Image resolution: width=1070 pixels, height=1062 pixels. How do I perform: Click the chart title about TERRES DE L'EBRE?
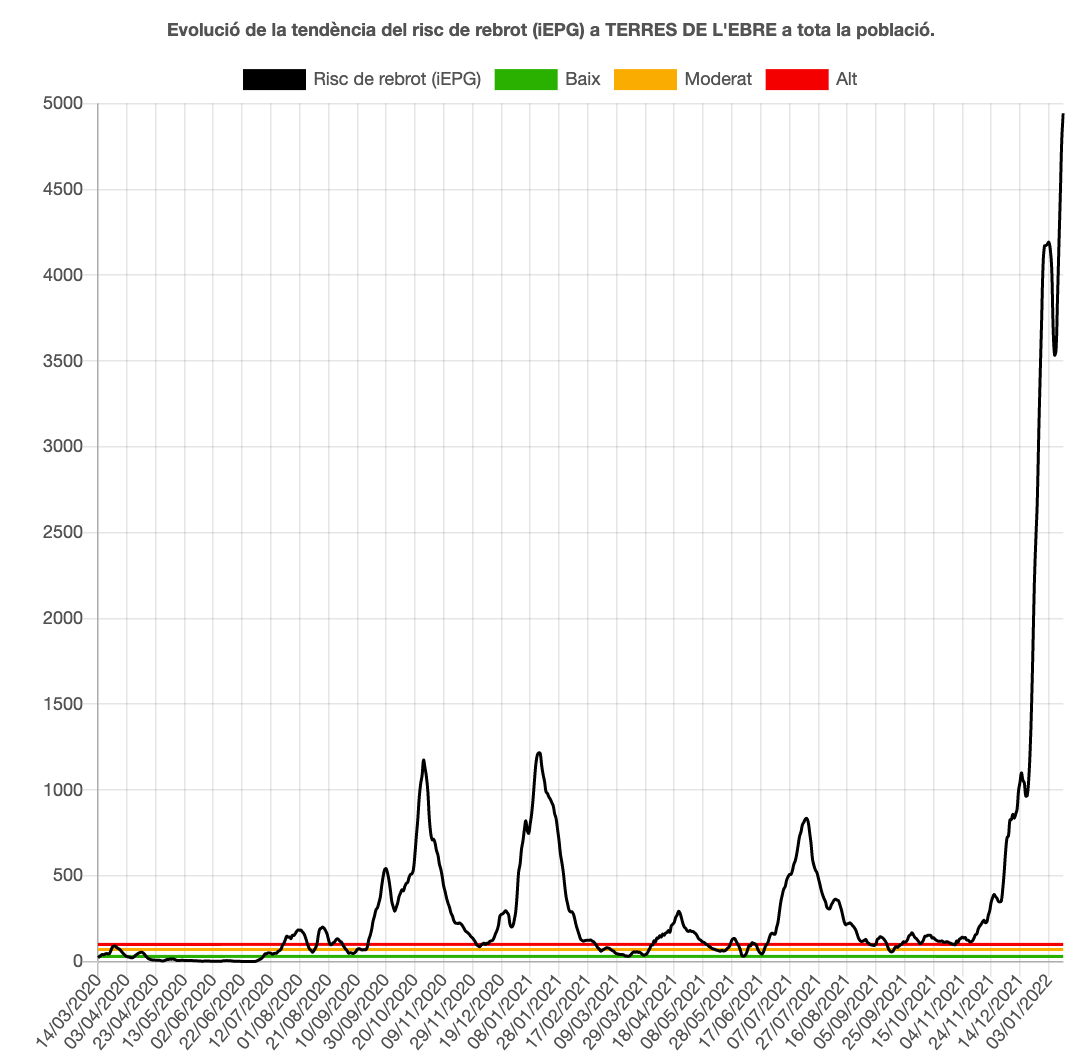550,30
